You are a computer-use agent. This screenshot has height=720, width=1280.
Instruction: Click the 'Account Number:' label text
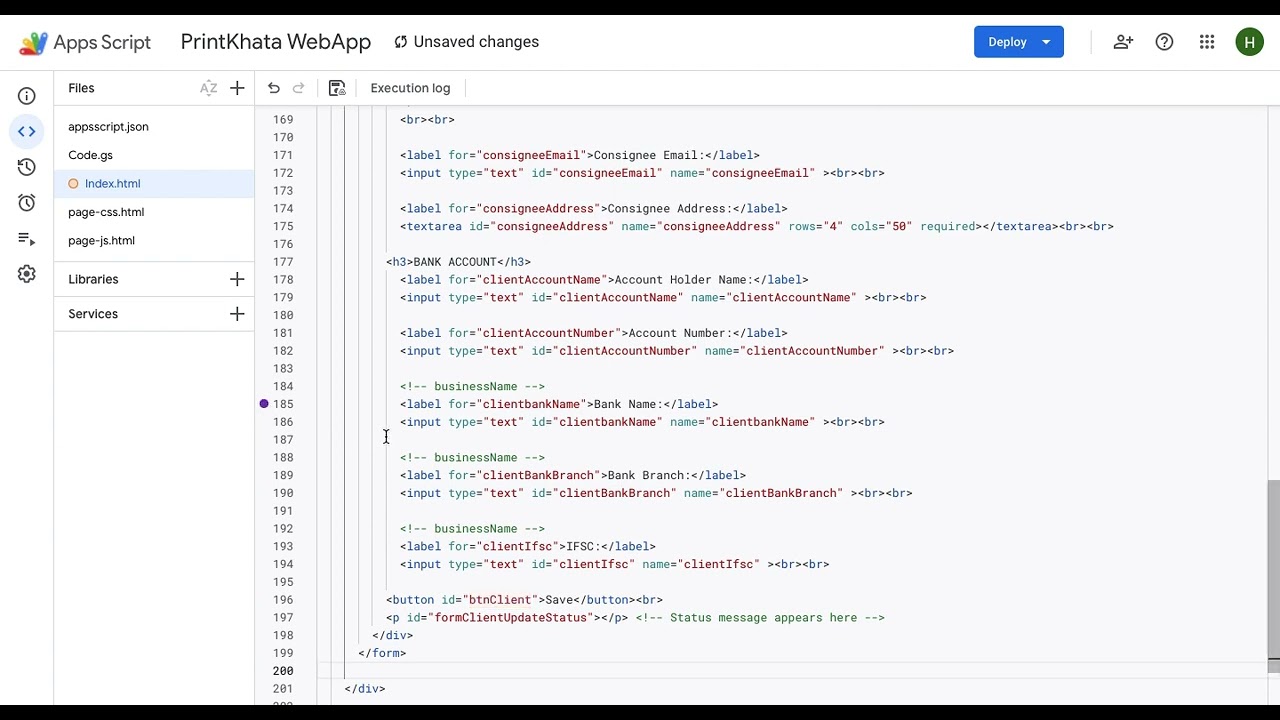point(679,333)
